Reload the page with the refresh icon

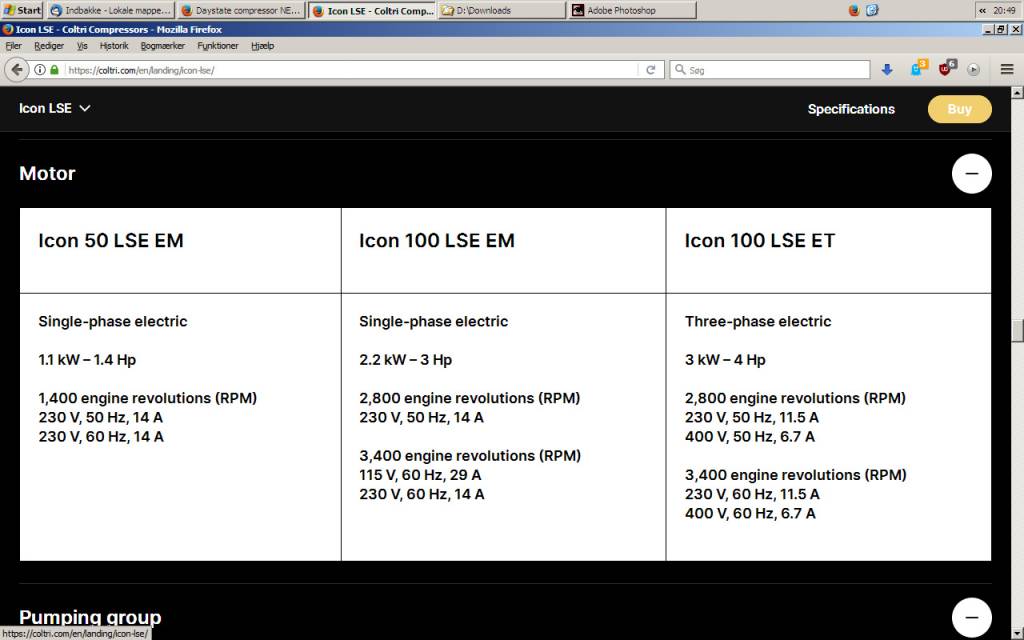(x=650, y=70)
